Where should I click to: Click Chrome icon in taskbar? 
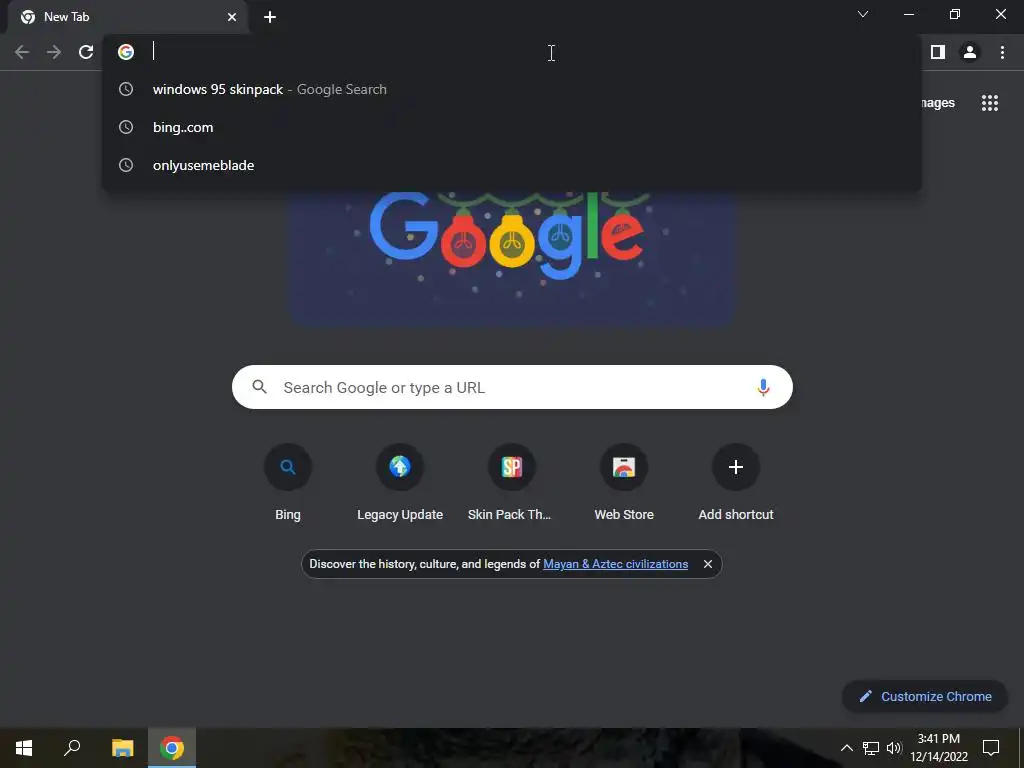(172, 748)
